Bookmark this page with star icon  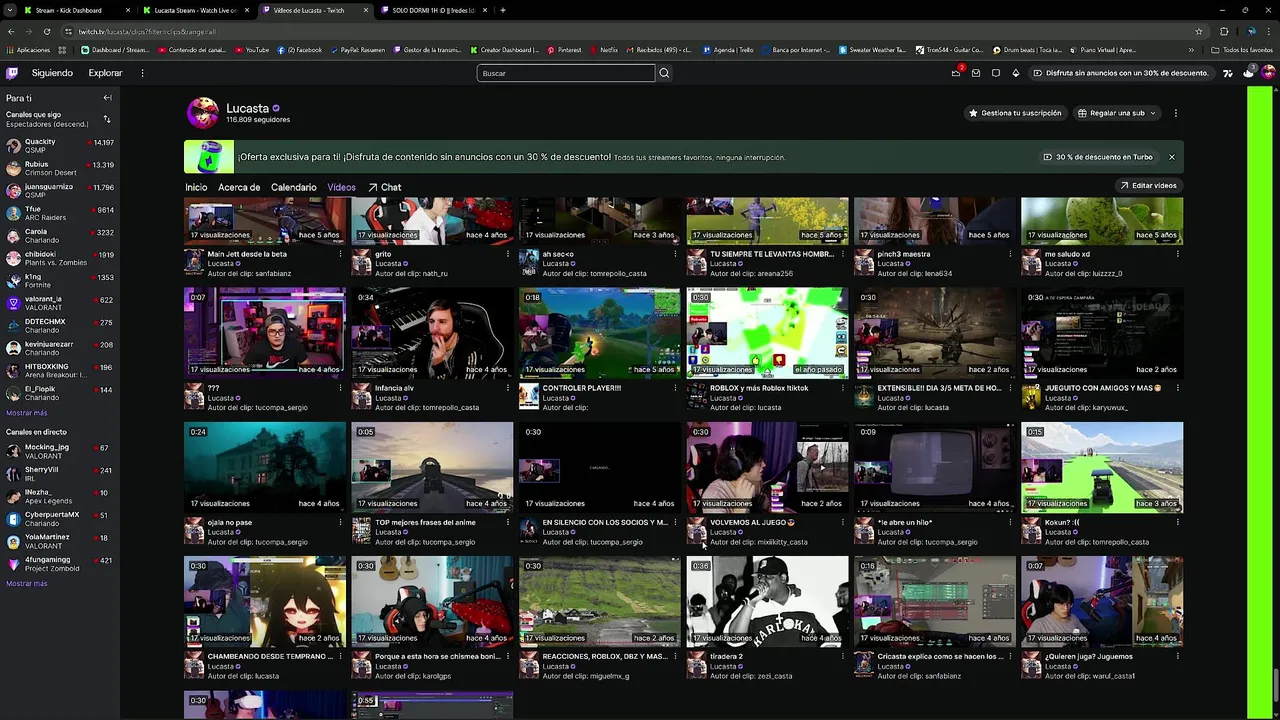pyautogui.click(x=1198, y=31)
